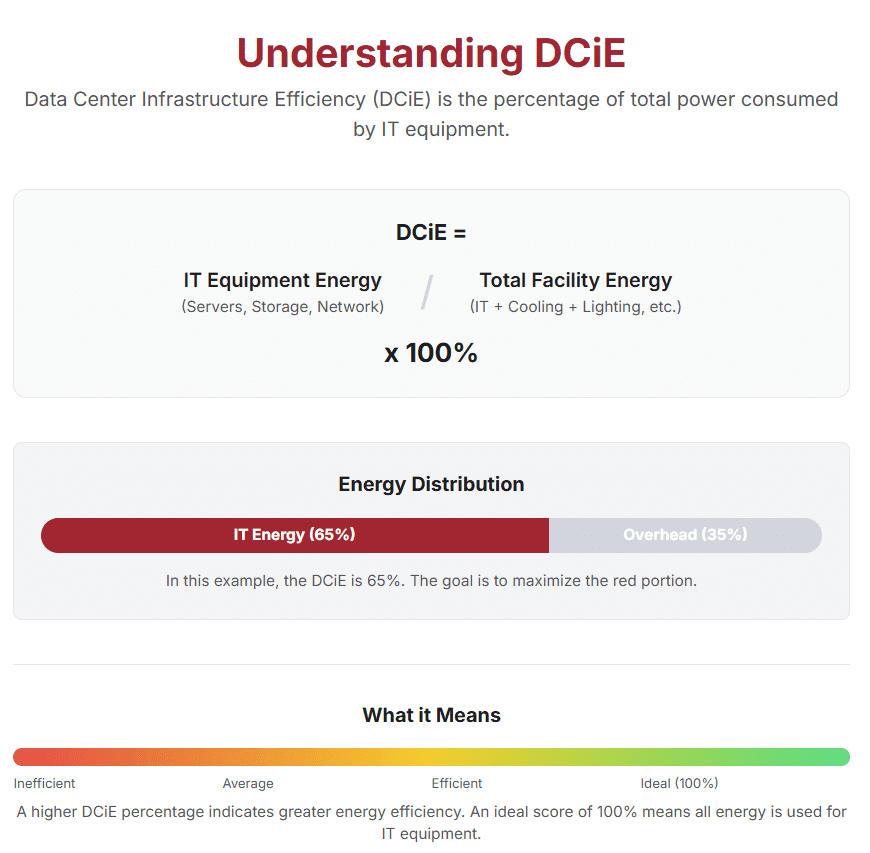Select the DCiE definition paragraph under the title

pos(431,114)
